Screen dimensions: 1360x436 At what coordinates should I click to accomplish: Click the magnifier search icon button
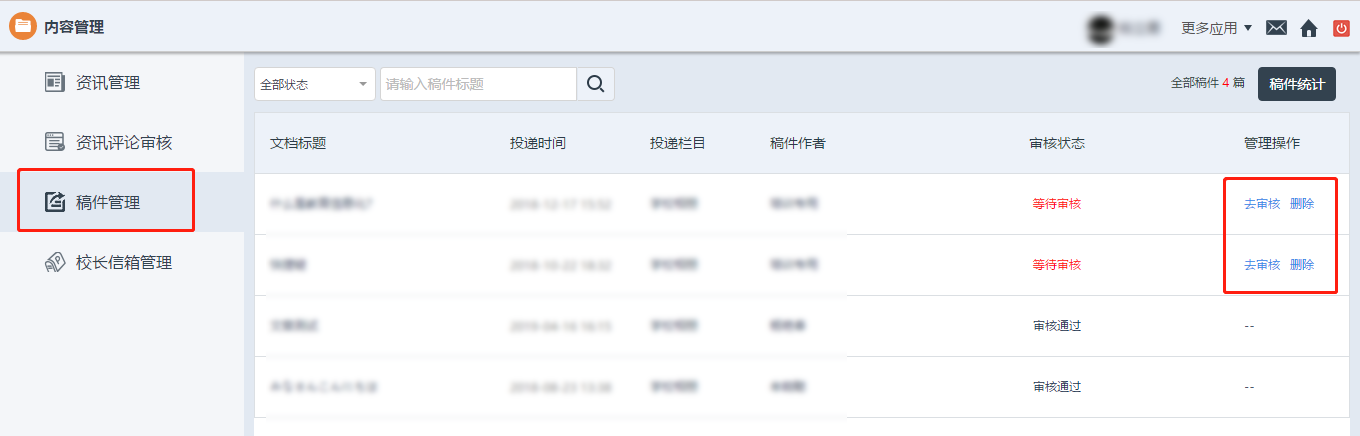pos(595,84)
